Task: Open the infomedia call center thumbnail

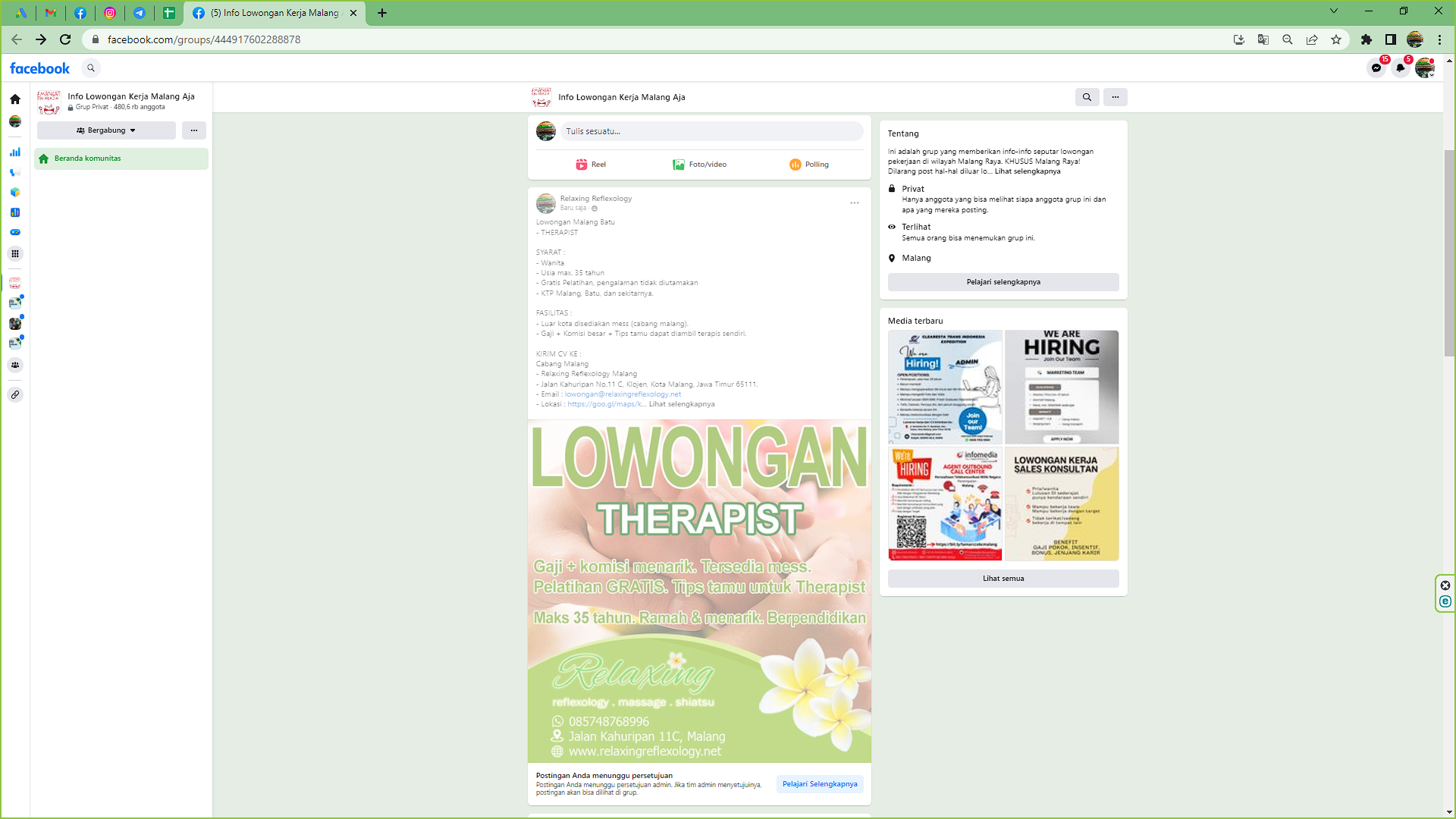Action: coord(945,504)
